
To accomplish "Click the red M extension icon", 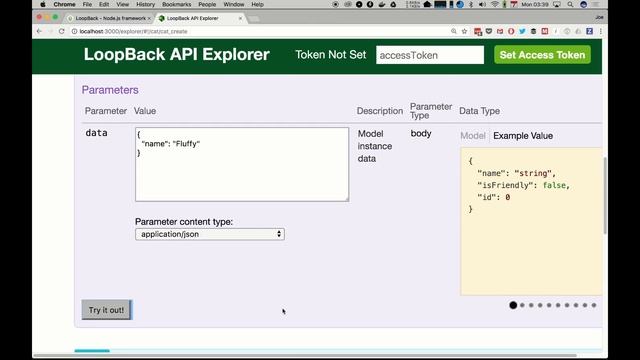I will tap(544, 31).
